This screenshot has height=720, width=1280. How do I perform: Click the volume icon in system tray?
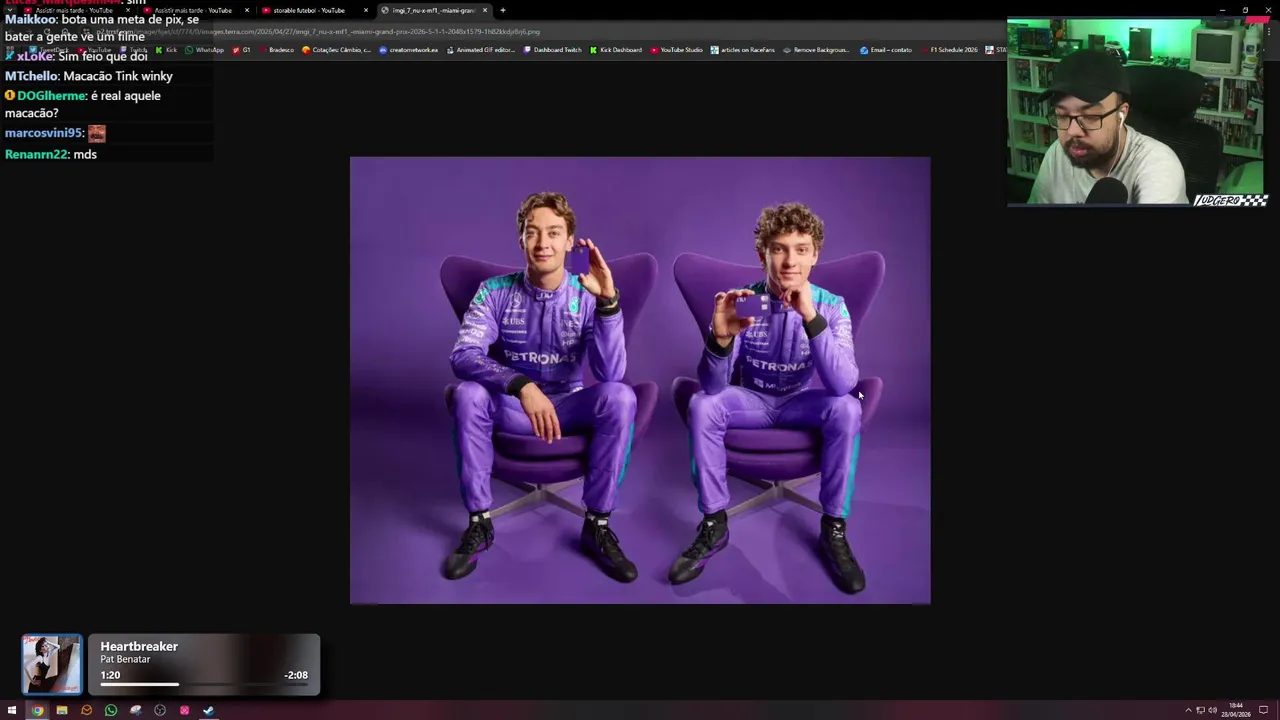[1212, 710]
